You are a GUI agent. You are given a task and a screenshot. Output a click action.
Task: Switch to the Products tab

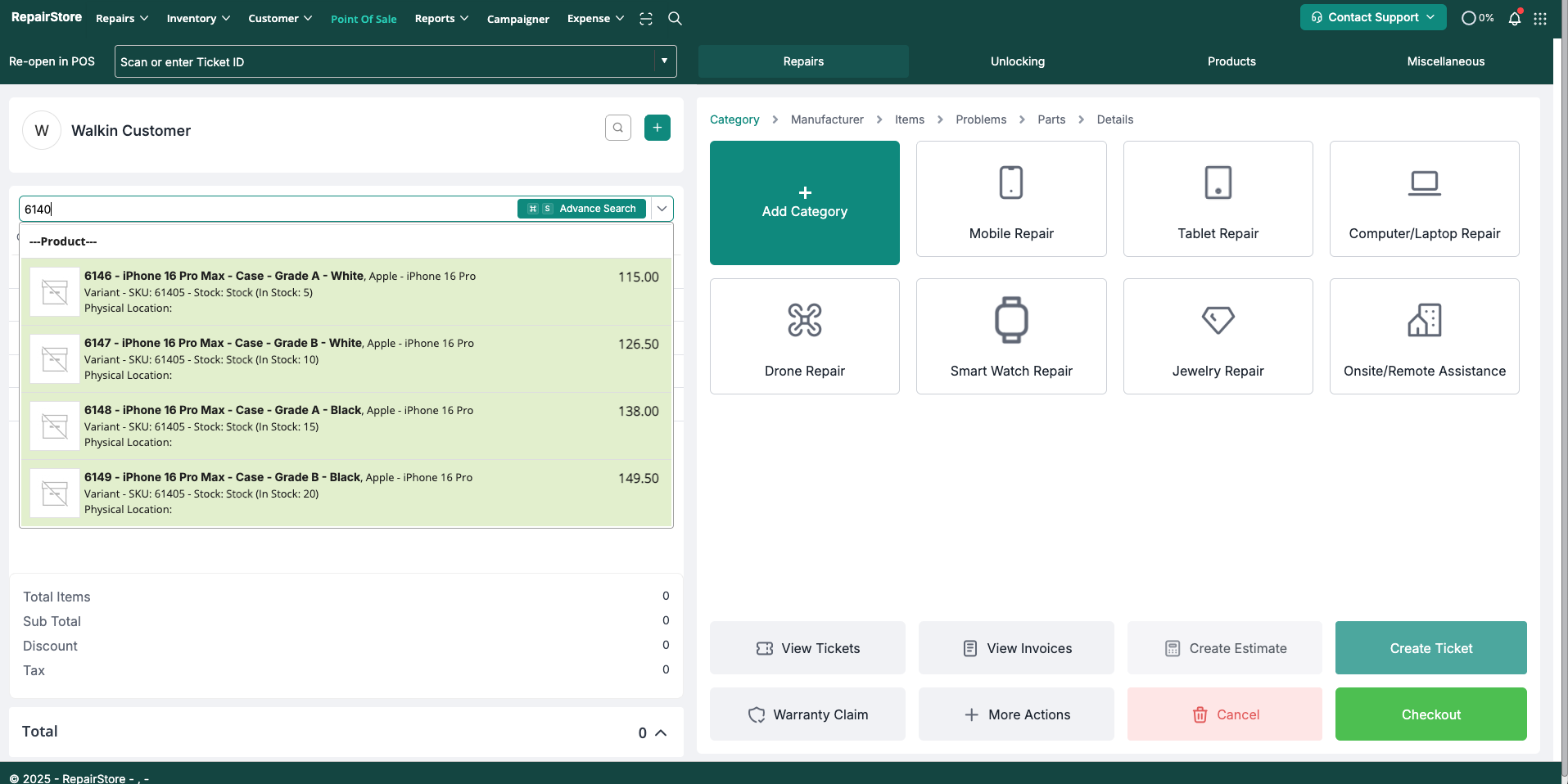(x=1231, y=61)
